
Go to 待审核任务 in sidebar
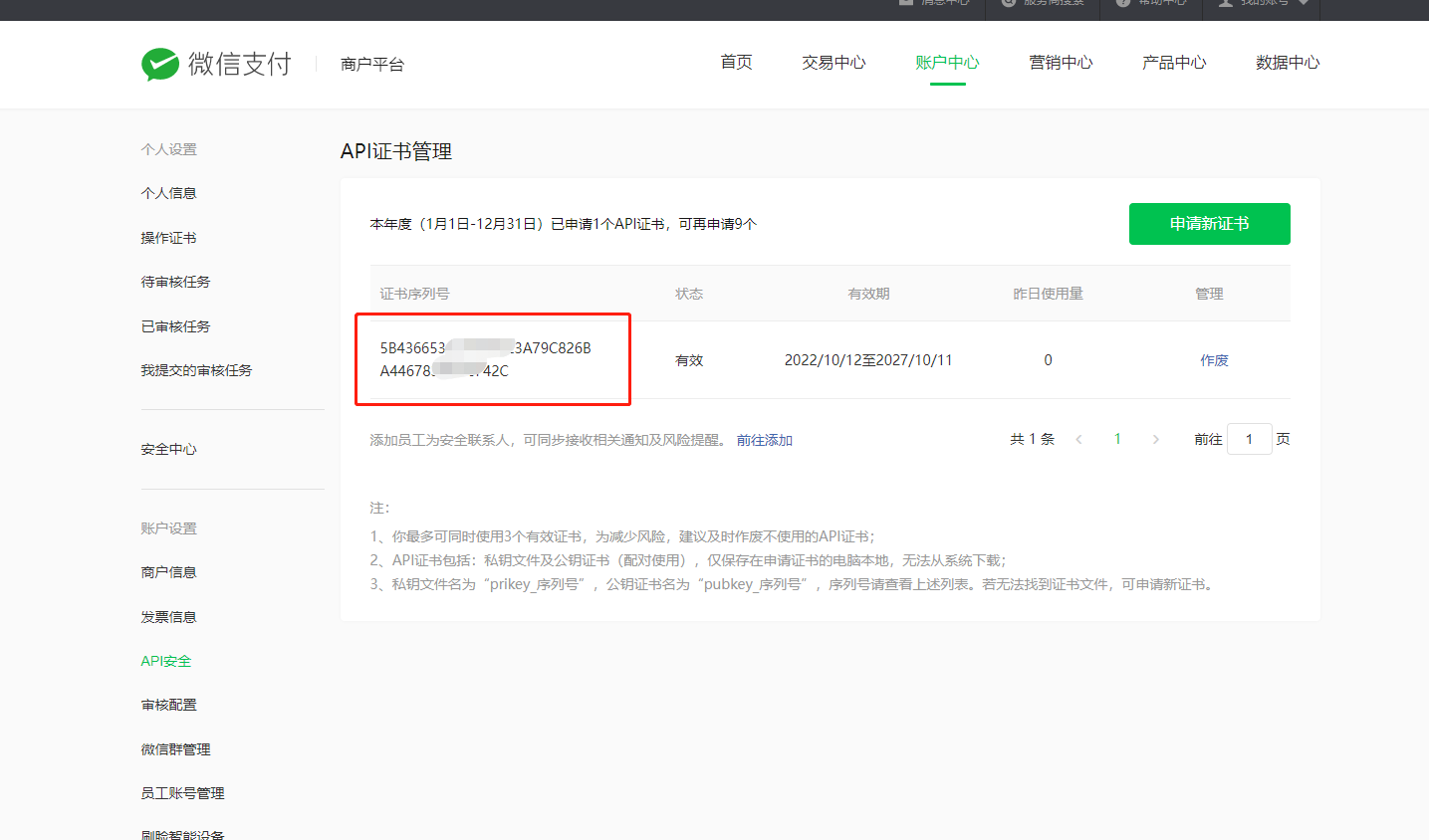click(x=175, y=282)
